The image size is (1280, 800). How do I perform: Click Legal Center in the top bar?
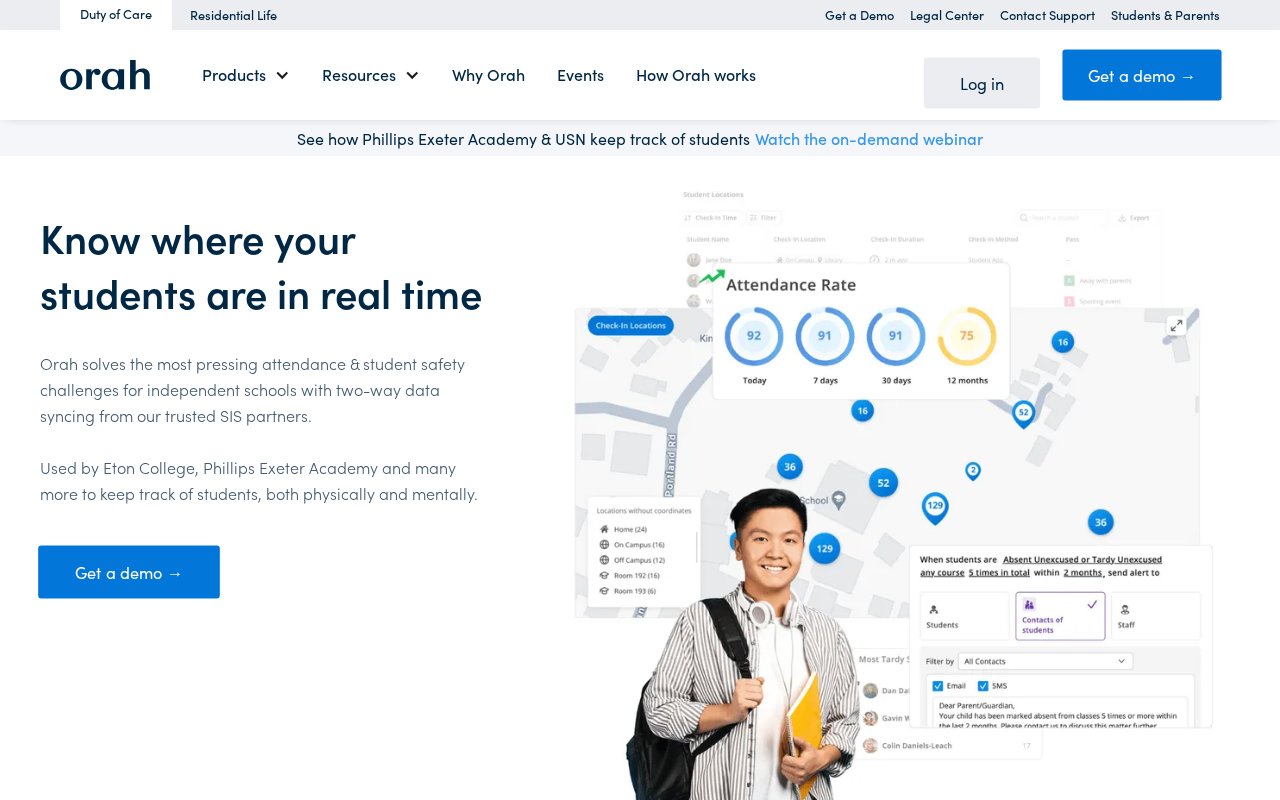[947, 15]
